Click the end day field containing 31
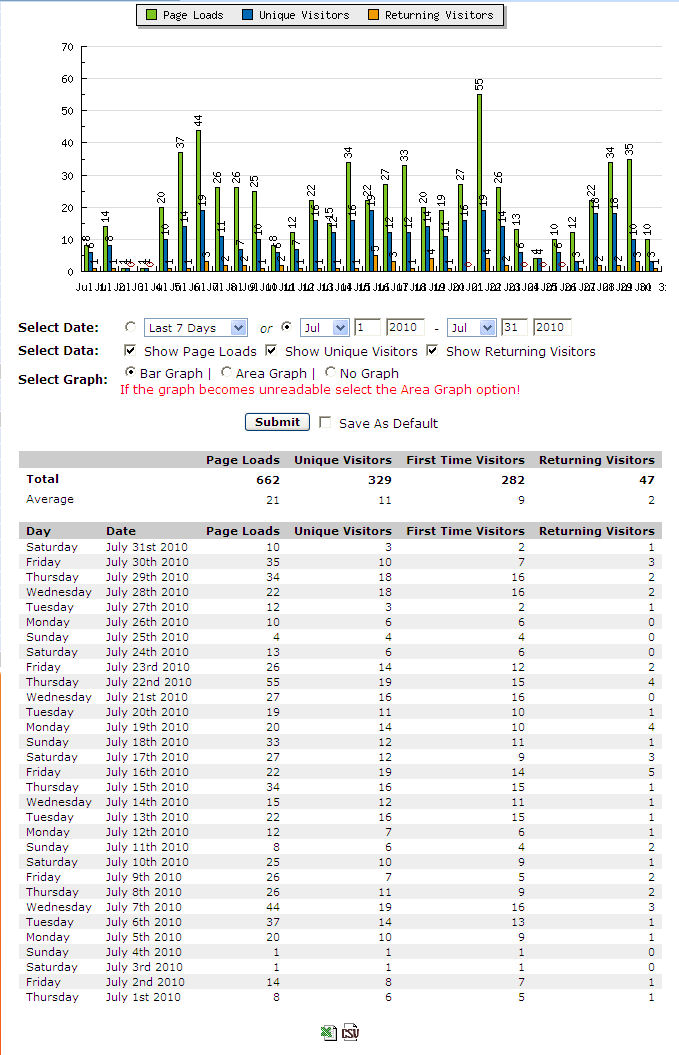 click(514, 328)
